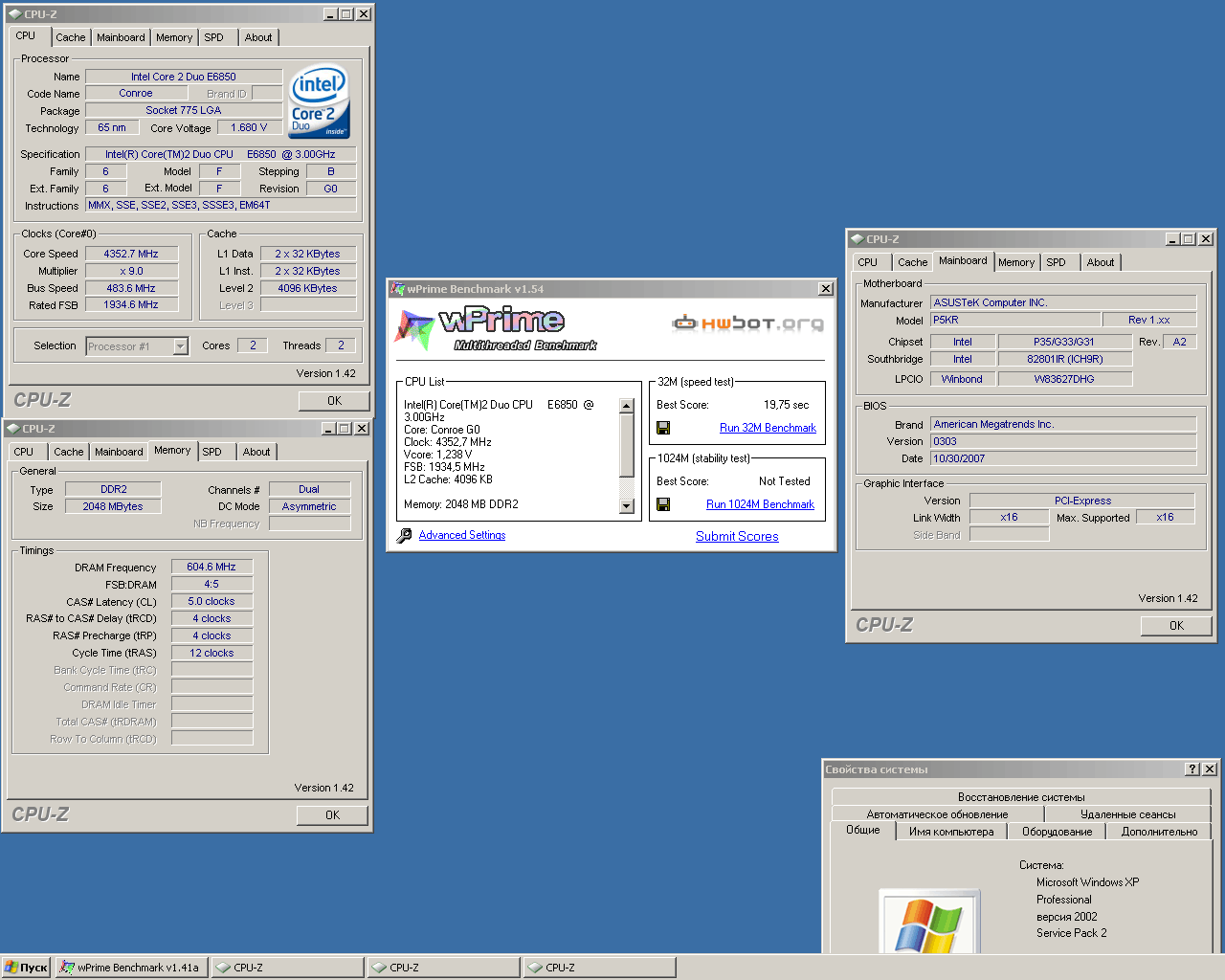This screenshot has height=980, width=1225.
Task: Click the Southbridge value 82801IR (ICH9R)
Action: click(x=1064, y=359)
